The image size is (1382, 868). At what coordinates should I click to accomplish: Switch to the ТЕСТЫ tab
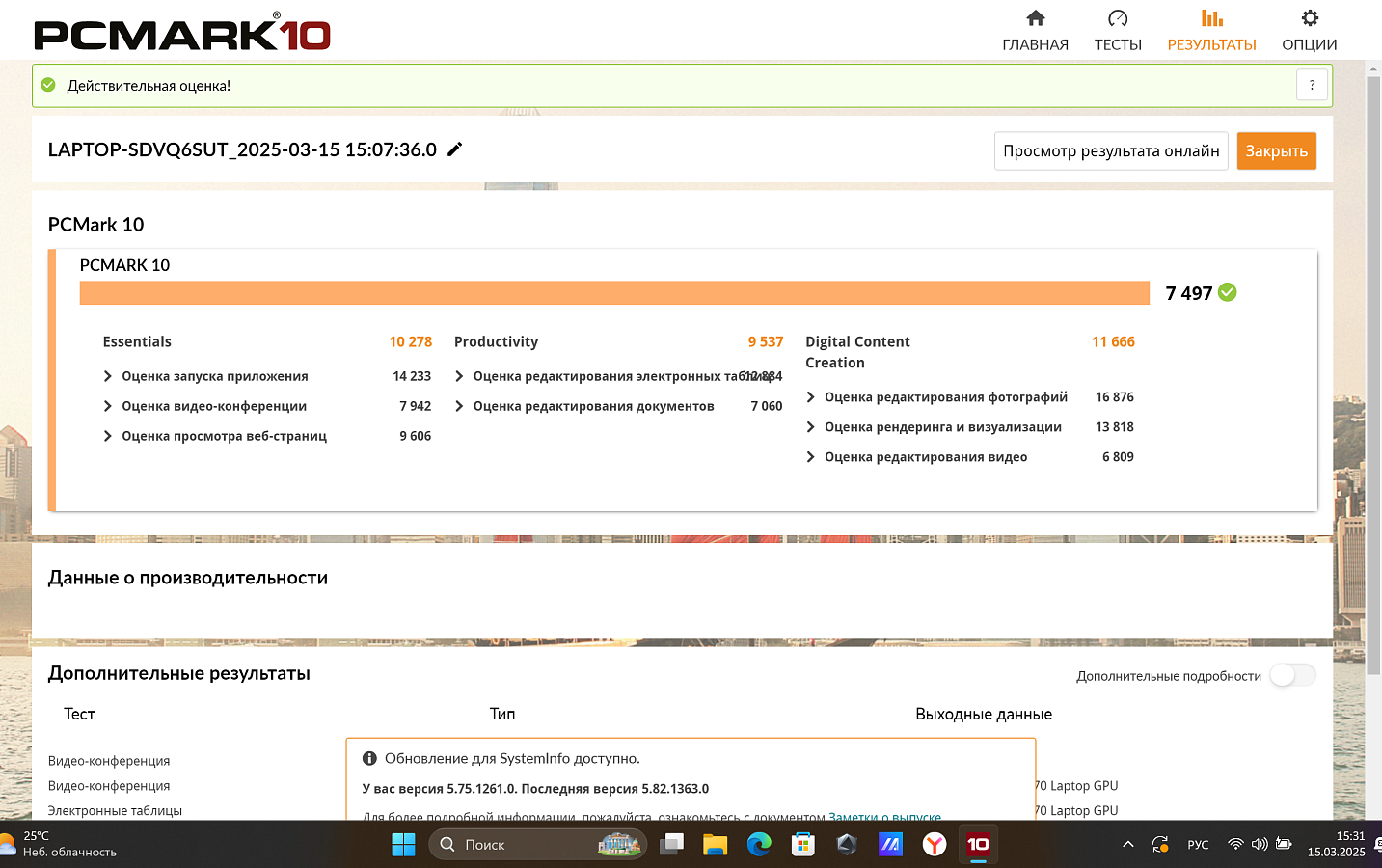click(x=1118, y=31)
